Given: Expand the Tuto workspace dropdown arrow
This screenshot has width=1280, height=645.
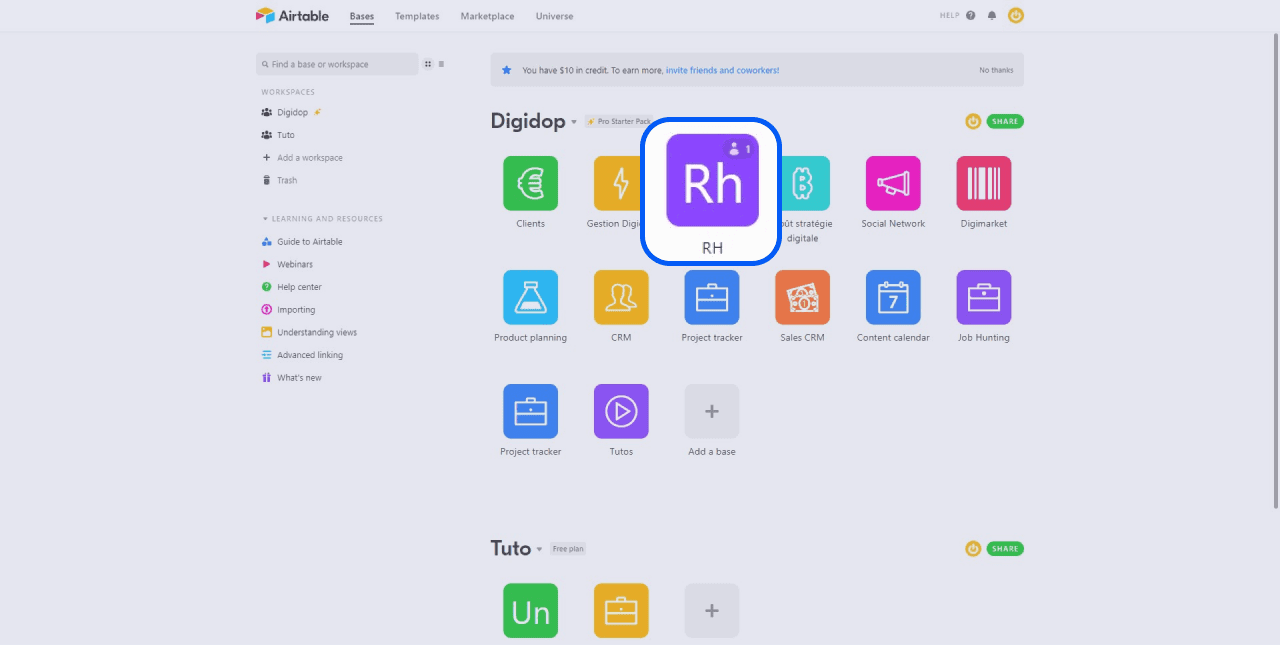Looking at the screenshot, I should [539, 549].
